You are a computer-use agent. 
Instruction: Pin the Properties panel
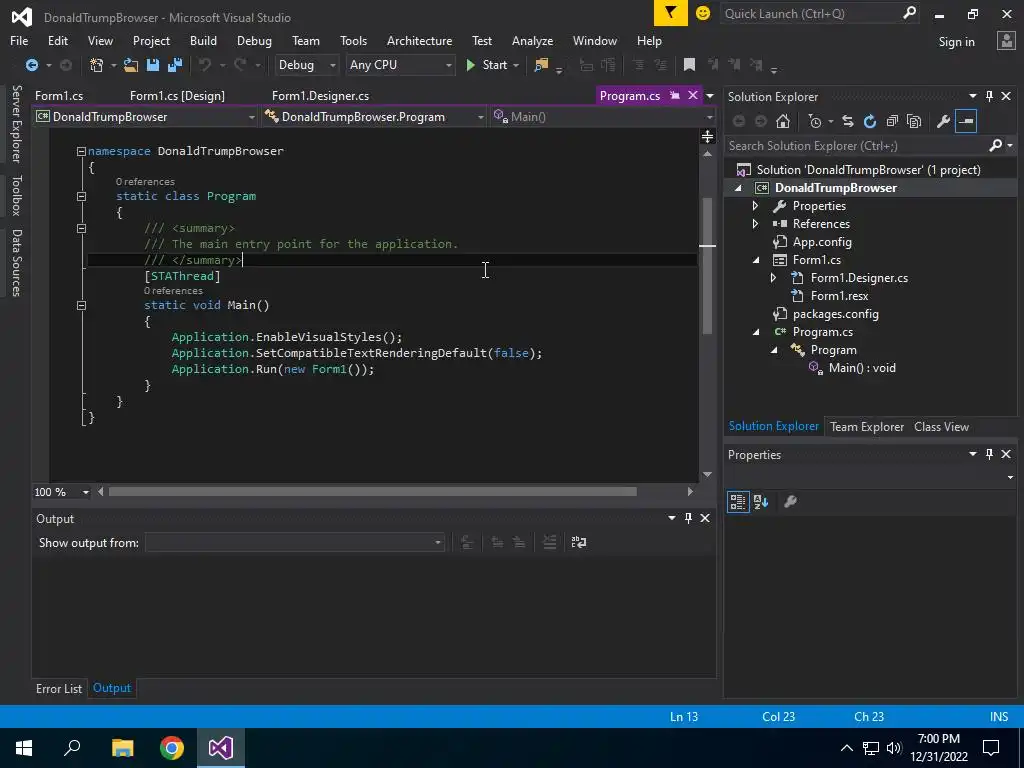coord(989,454)
